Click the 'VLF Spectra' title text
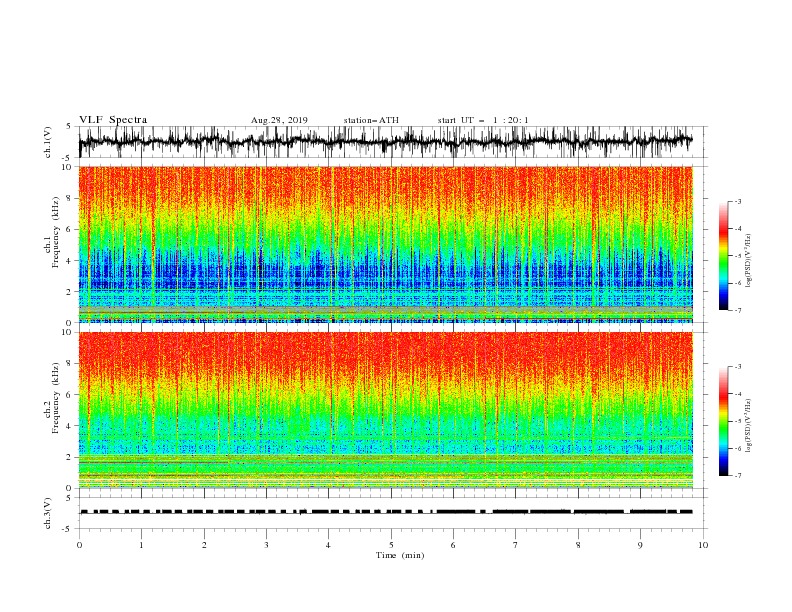This screenshot has height=612, width=792. (x=113, y=120)
